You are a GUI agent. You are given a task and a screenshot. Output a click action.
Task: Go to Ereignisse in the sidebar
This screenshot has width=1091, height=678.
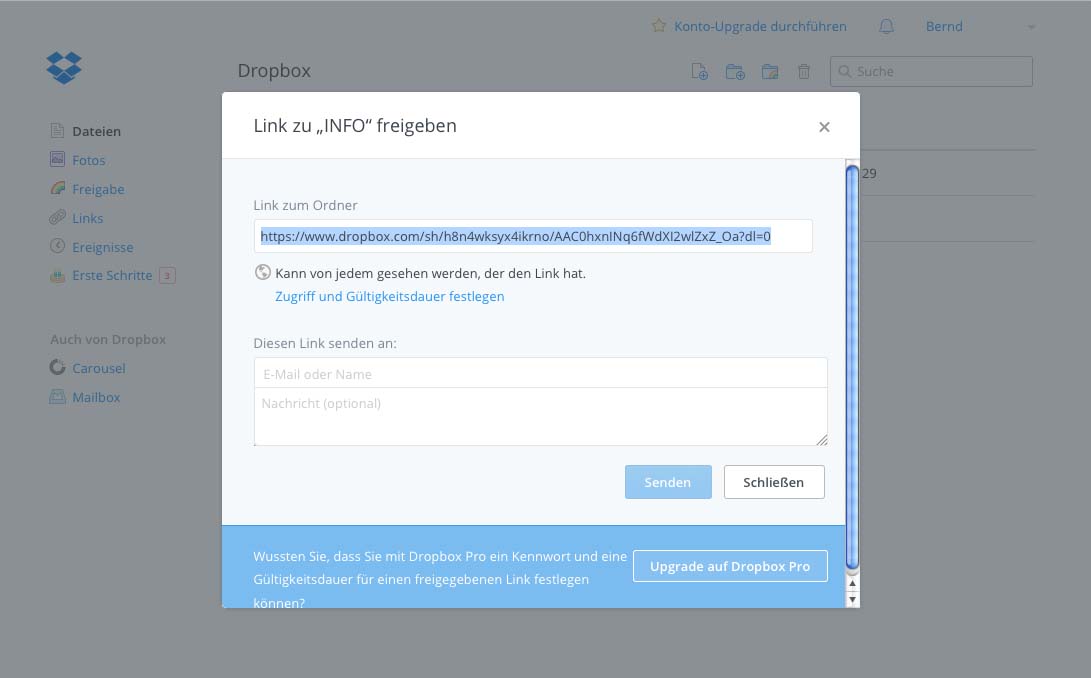102,247
